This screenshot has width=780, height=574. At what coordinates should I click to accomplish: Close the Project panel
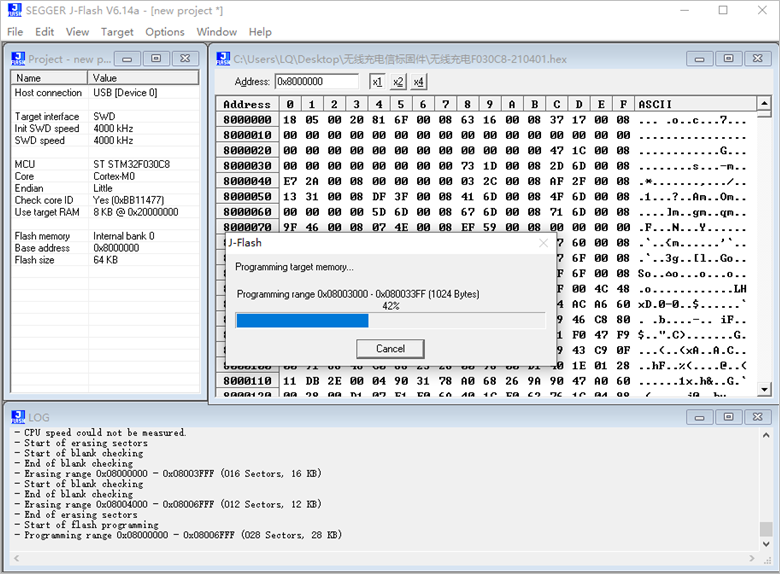point(185,59)
